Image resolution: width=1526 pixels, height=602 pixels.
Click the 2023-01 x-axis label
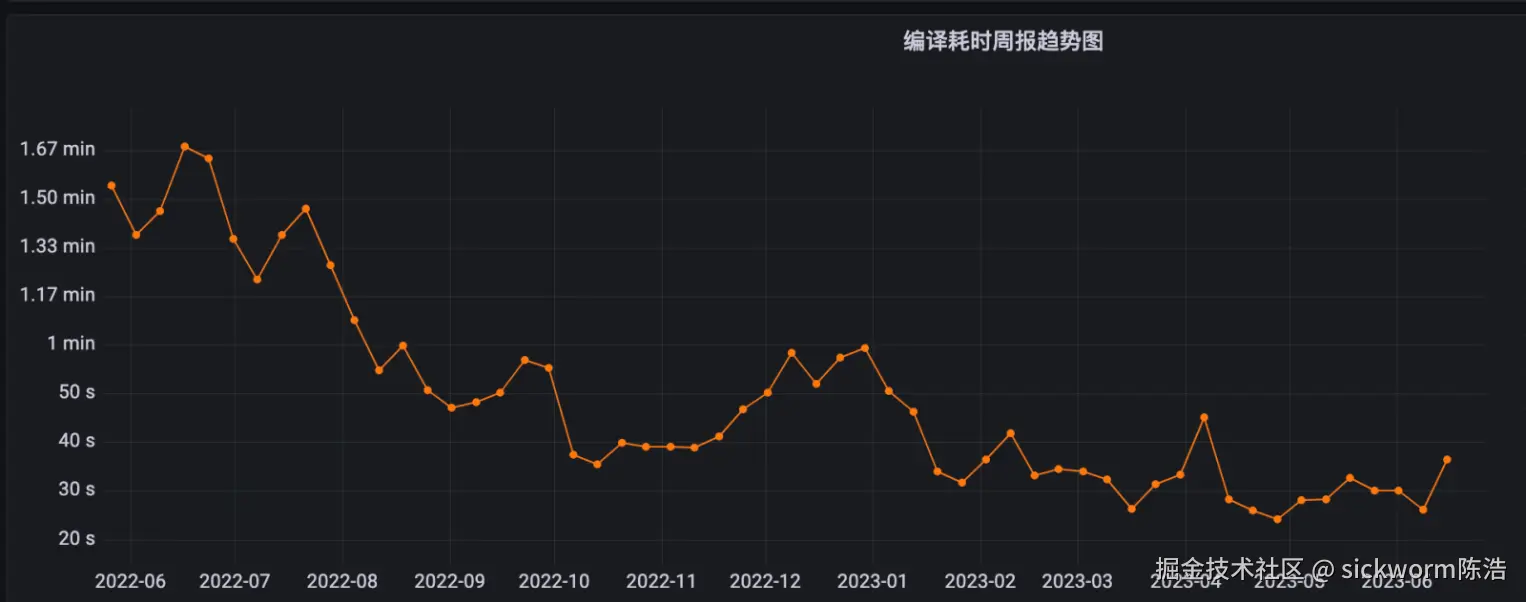(x=872, y=581)
